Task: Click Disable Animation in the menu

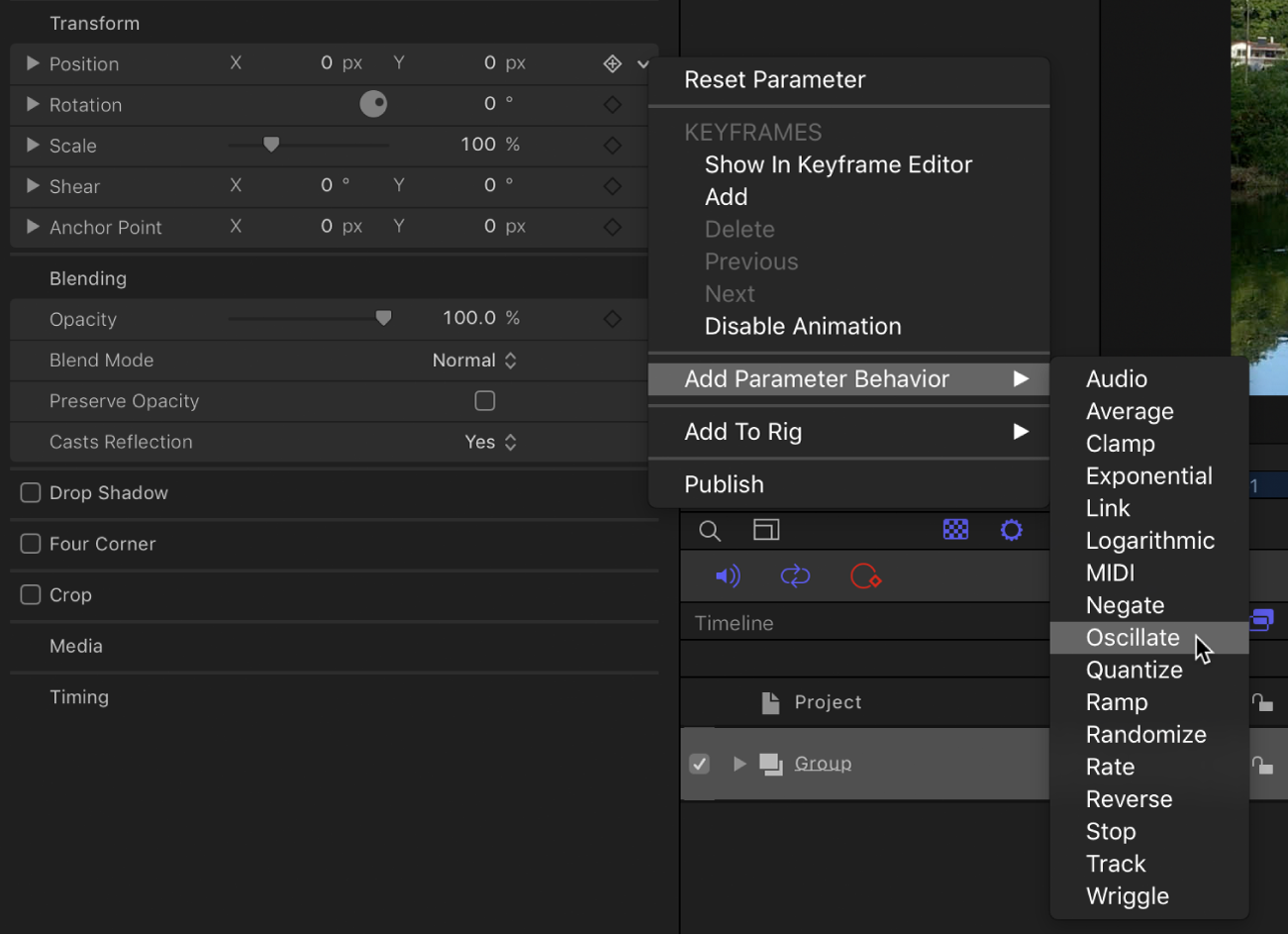Action: 801,326
